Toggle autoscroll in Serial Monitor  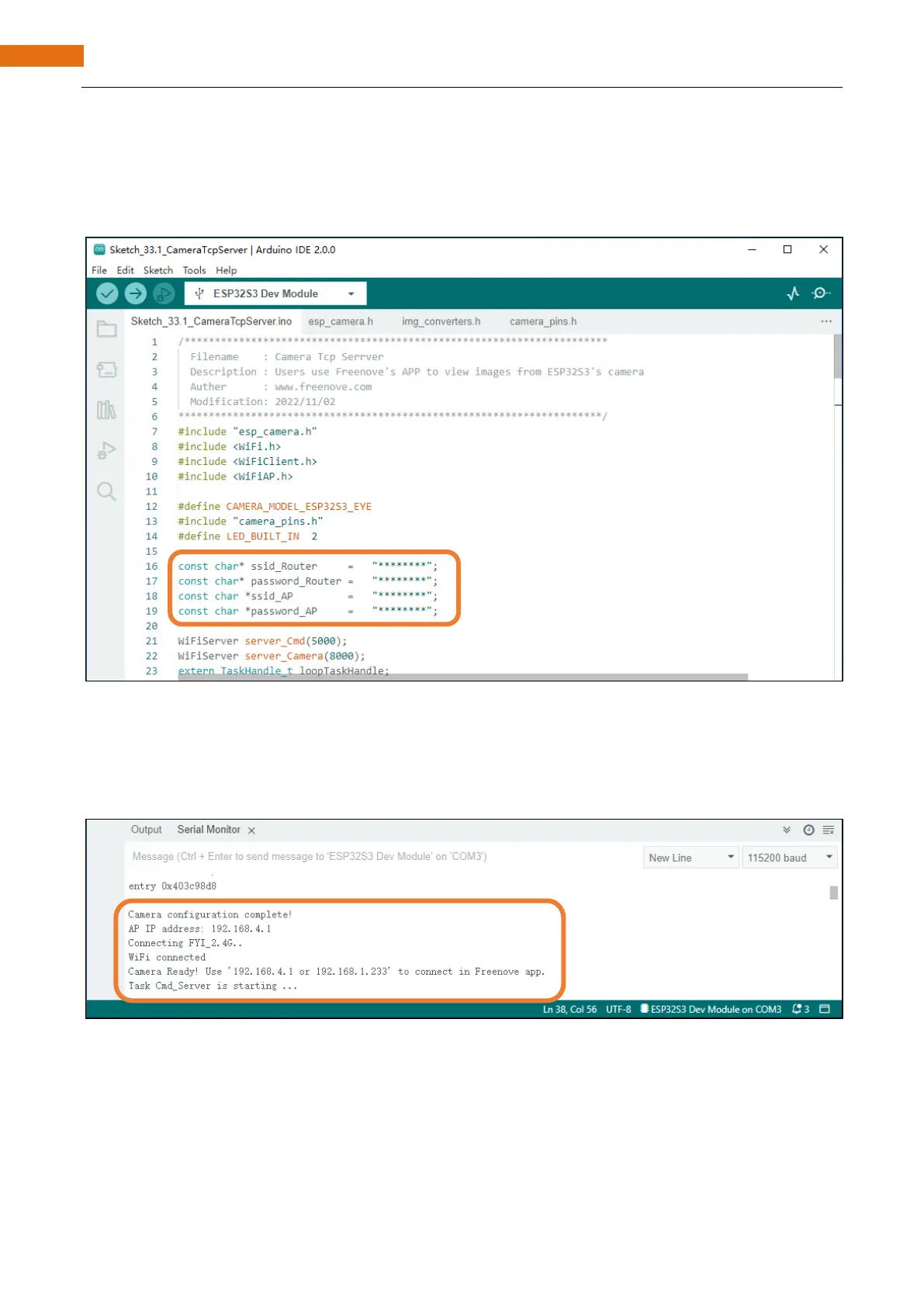[787, 830]
